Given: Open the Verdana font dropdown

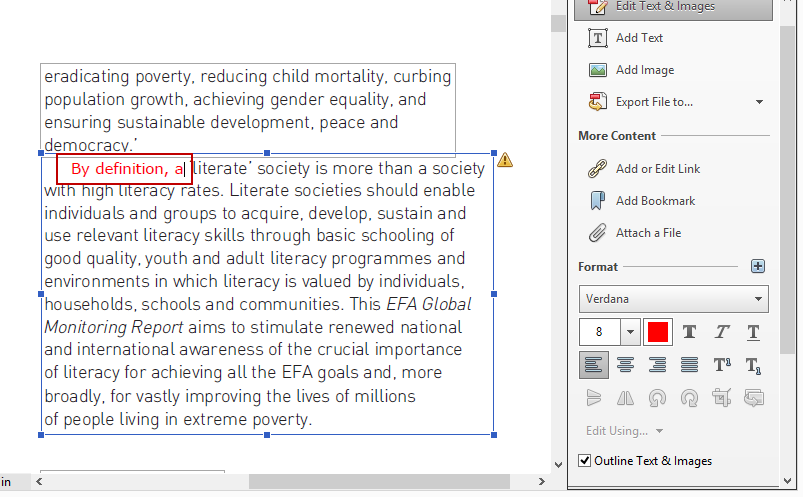Looking at the screenshot, I should tap(673, 299).
